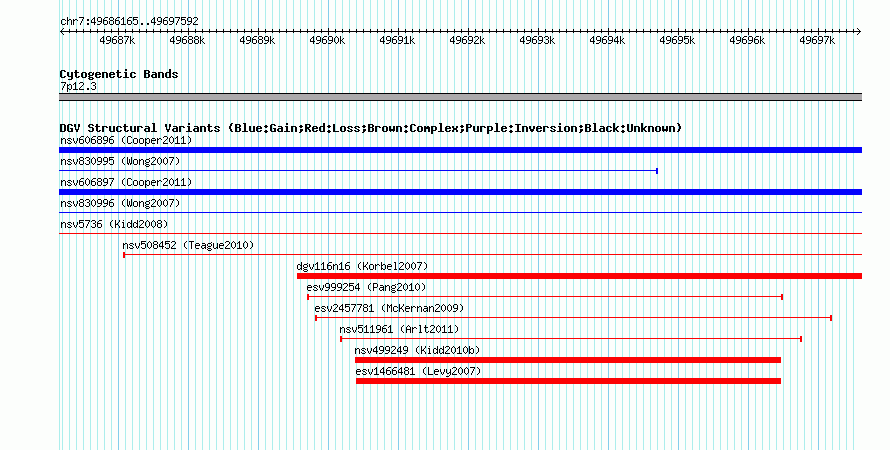Image resolution: width=890 pixels, height=450 pixels.
Task: Click the 49696k ruler tick label
Action: pos(747,40)
